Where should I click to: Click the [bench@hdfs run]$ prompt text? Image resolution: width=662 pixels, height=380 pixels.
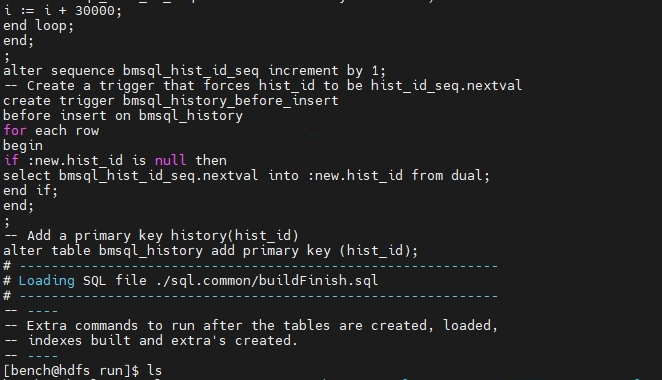click(71, 371)
